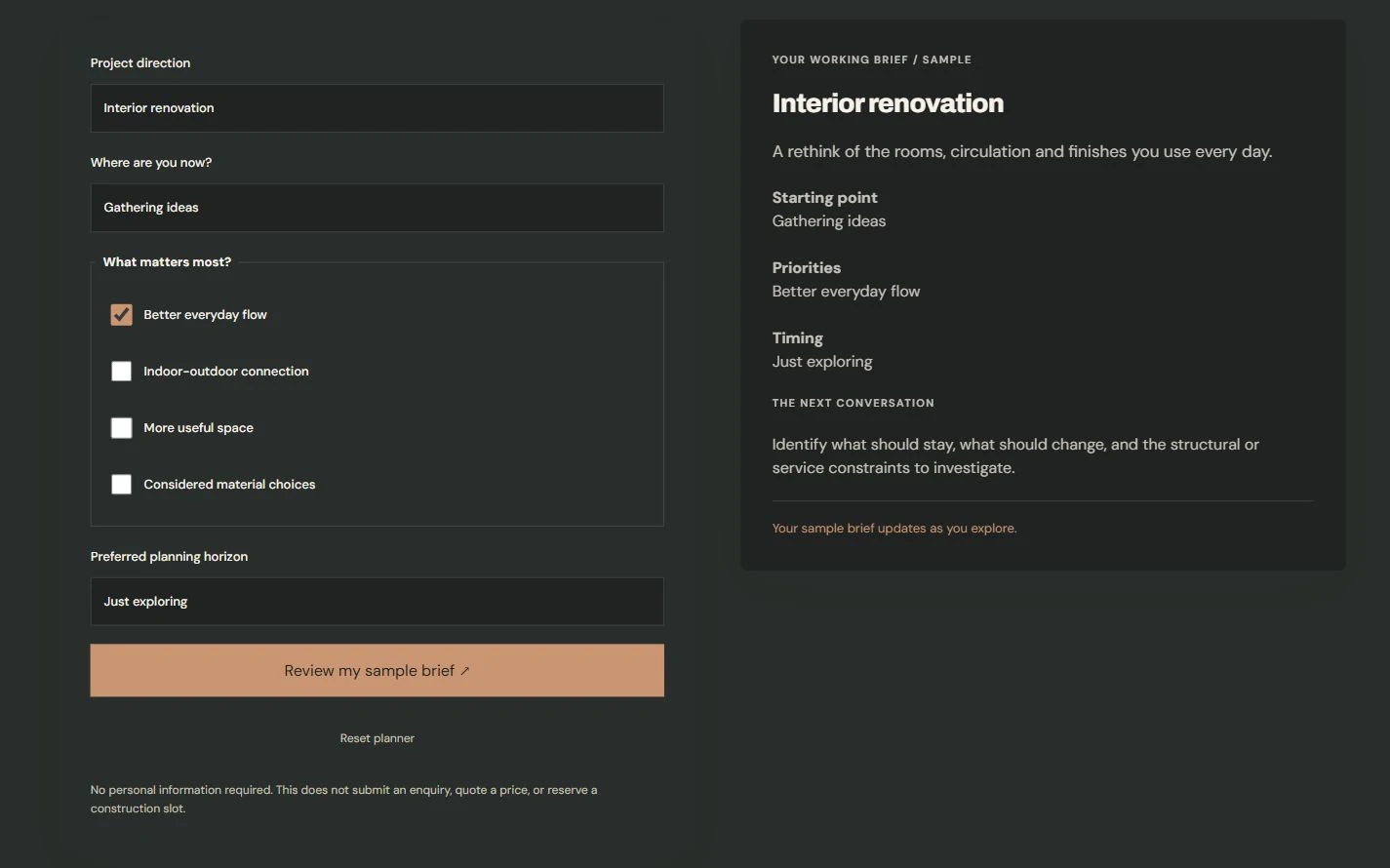
Task: Open the Preferred planning horizon dropdown
Action: [377, 602]
